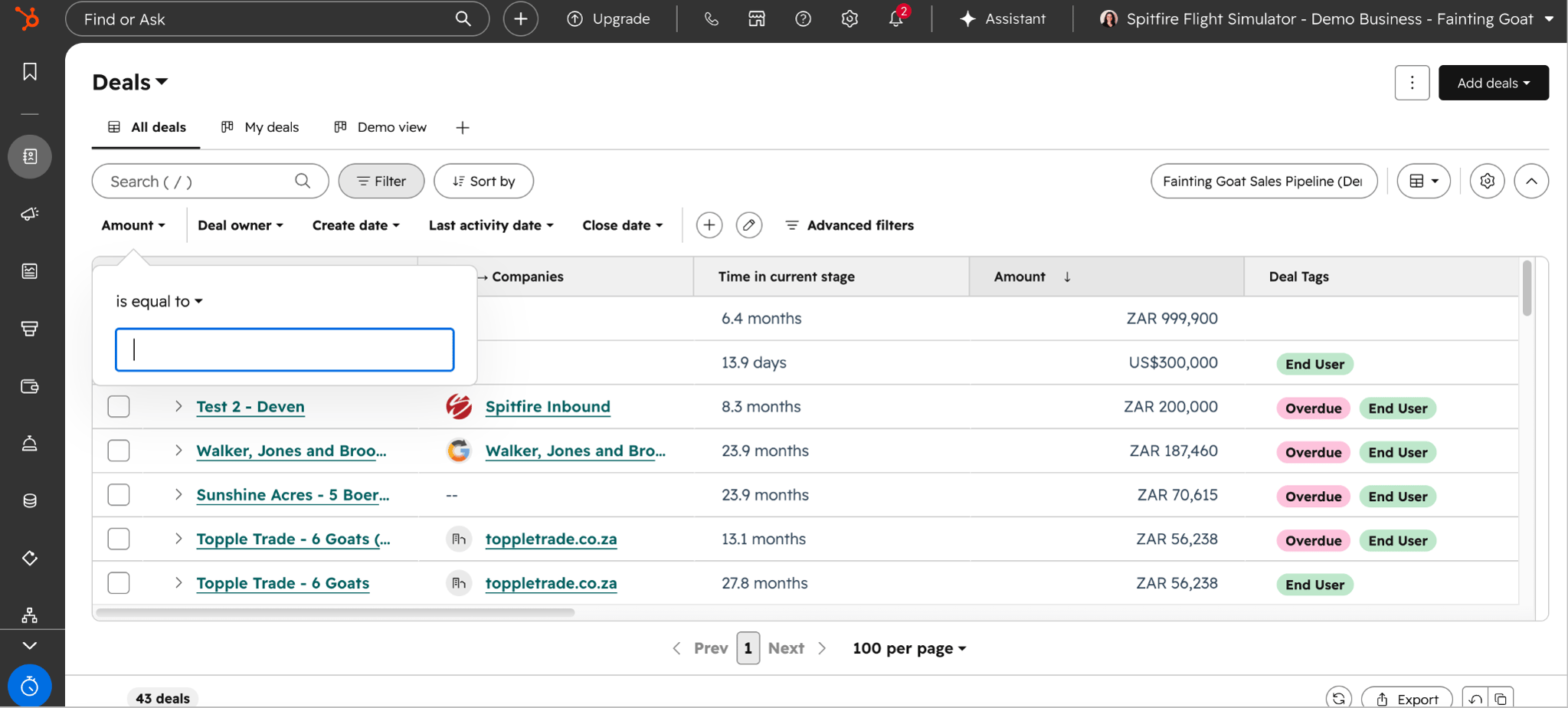Open Advanced filters

click(x=849, y=225)
